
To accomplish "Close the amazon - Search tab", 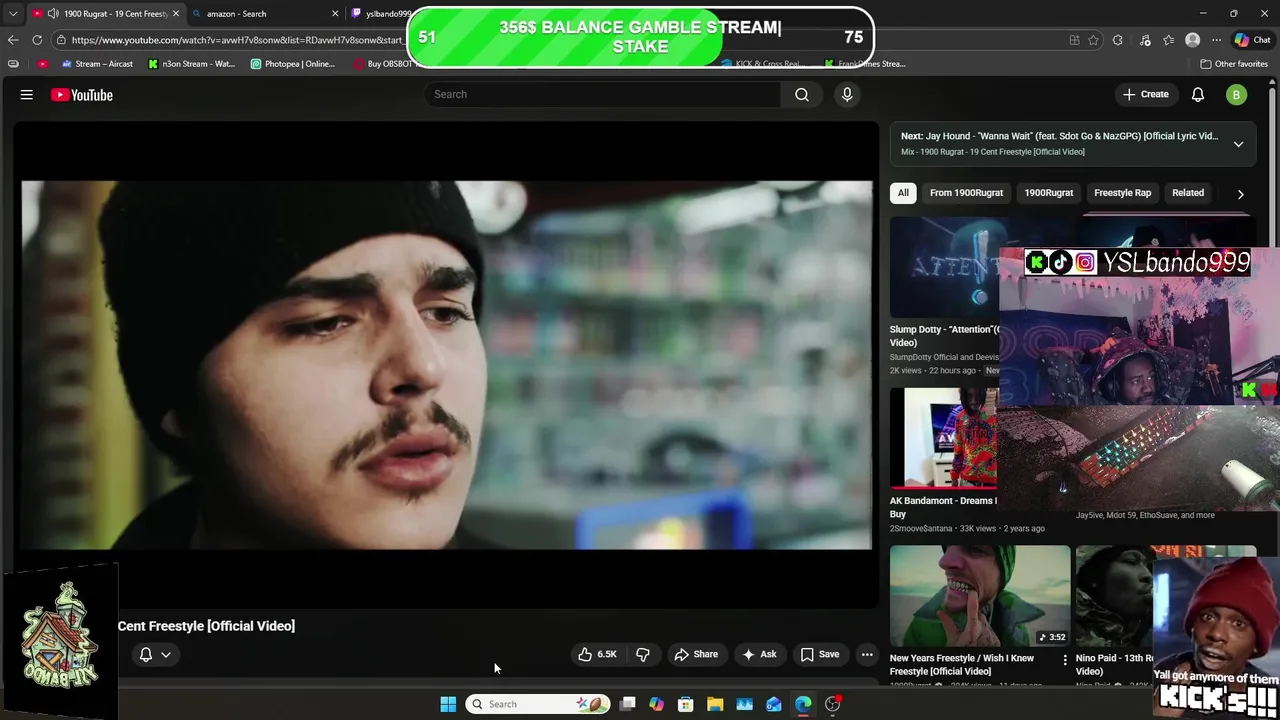I will pyautogui.click(x=335, y=14).
